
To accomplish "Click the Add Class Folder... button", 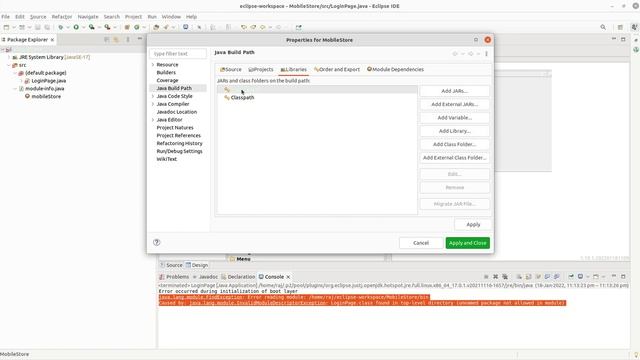I will [x=454, y=144].
